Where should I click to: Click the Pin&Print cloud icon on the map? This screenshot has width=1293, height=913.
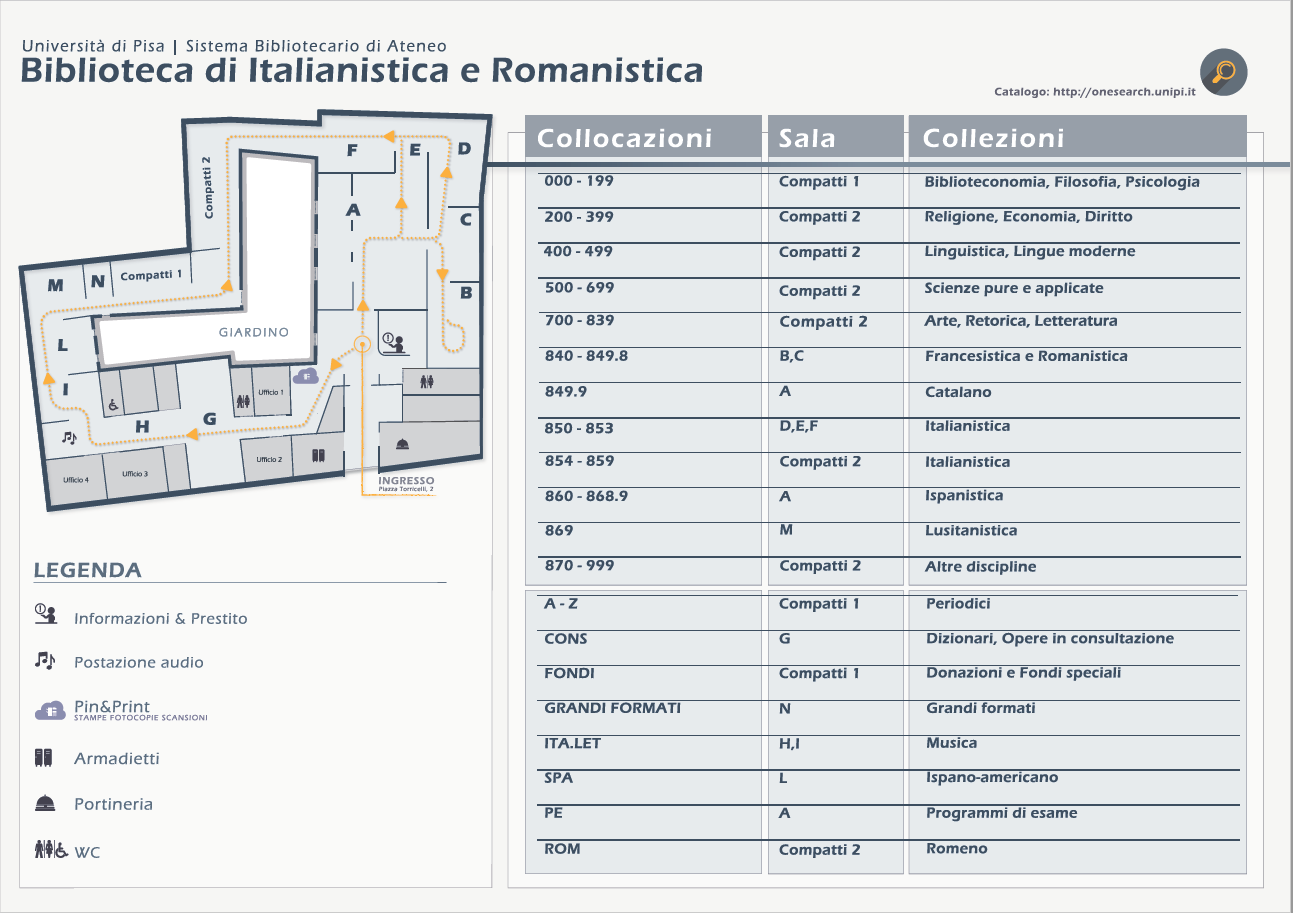pos(306,376)
